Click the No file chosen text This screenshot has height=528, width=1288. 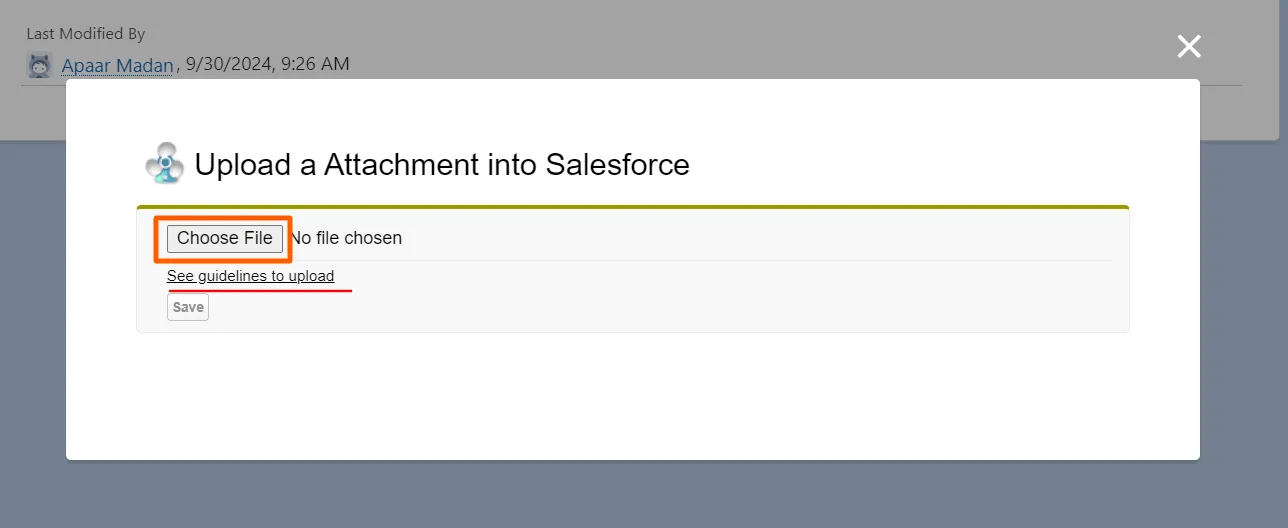[346, 238]
